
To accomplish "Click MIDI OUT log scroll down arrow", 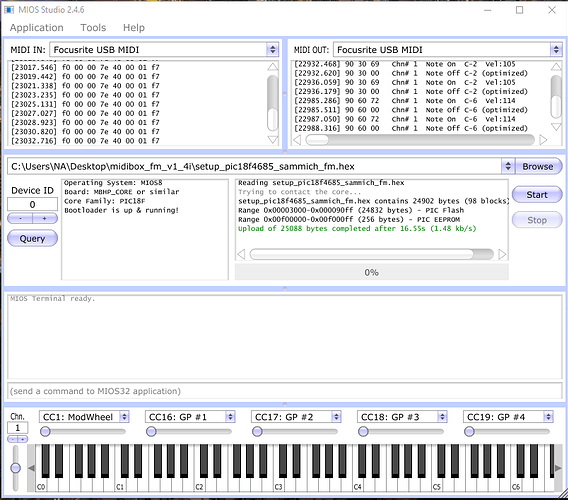I will (556, 127).
